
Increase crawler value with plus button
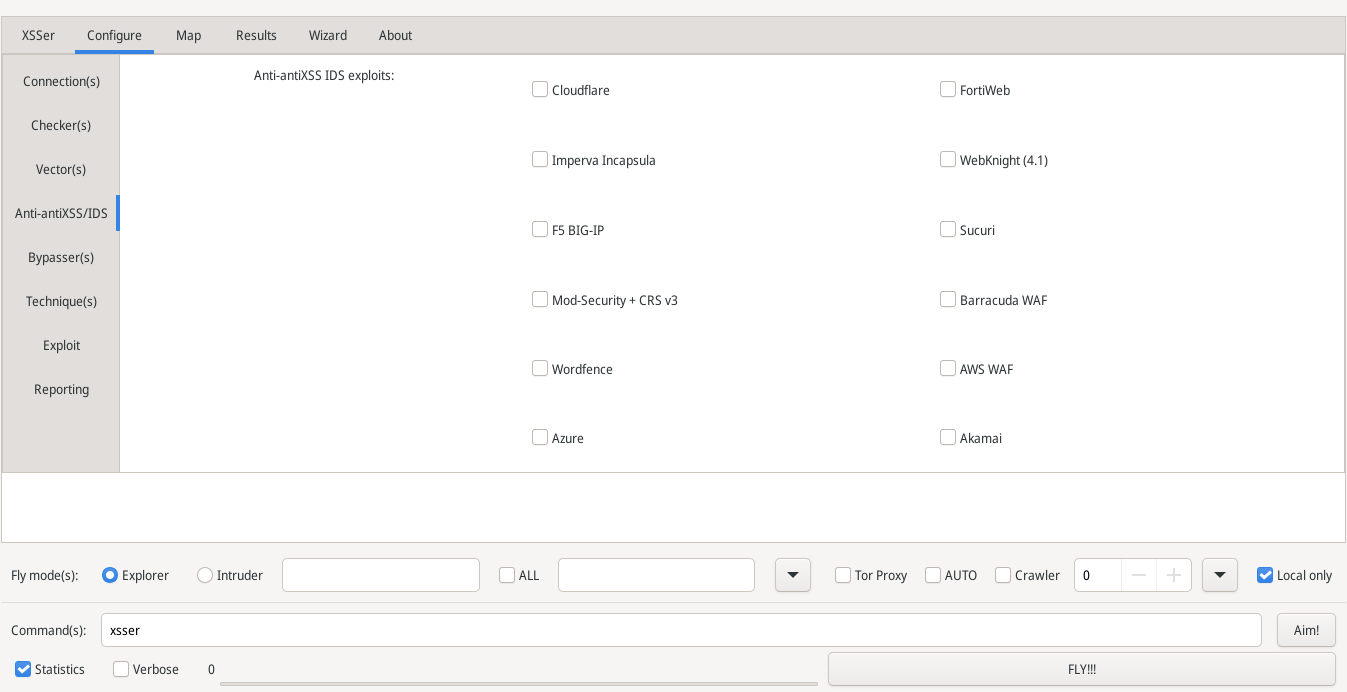[1174, 575]
